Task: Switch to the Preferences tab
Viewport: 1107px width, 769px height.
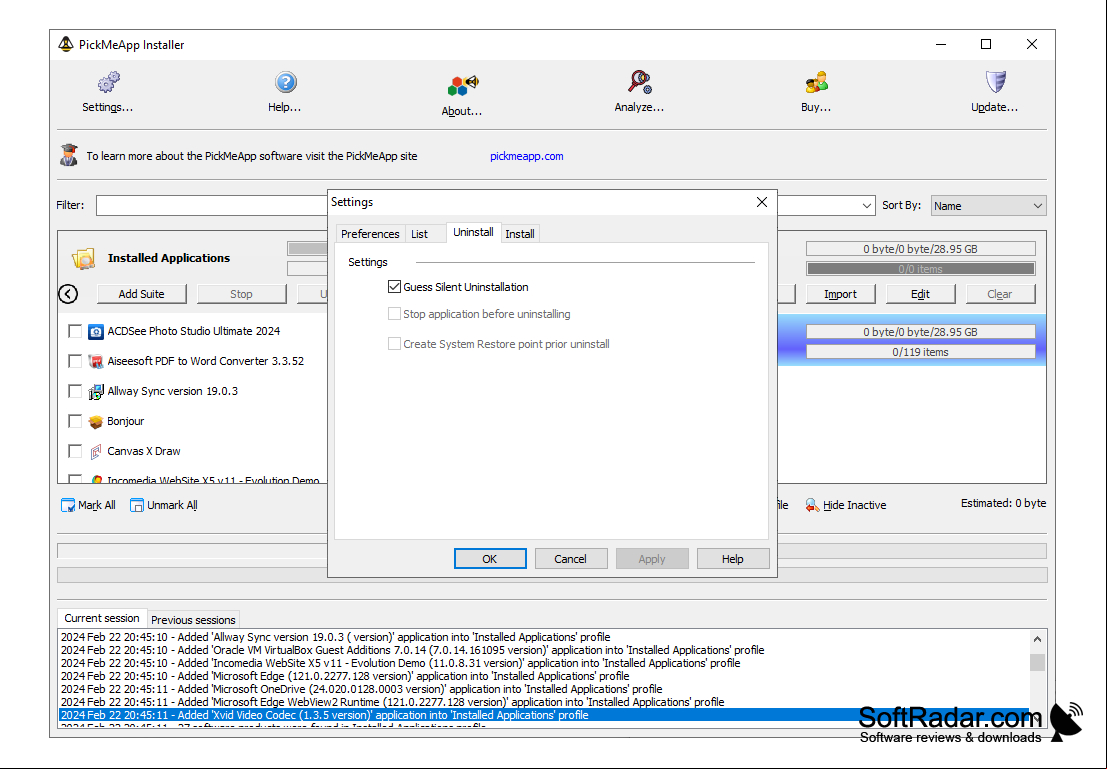Action: point(370,234)
